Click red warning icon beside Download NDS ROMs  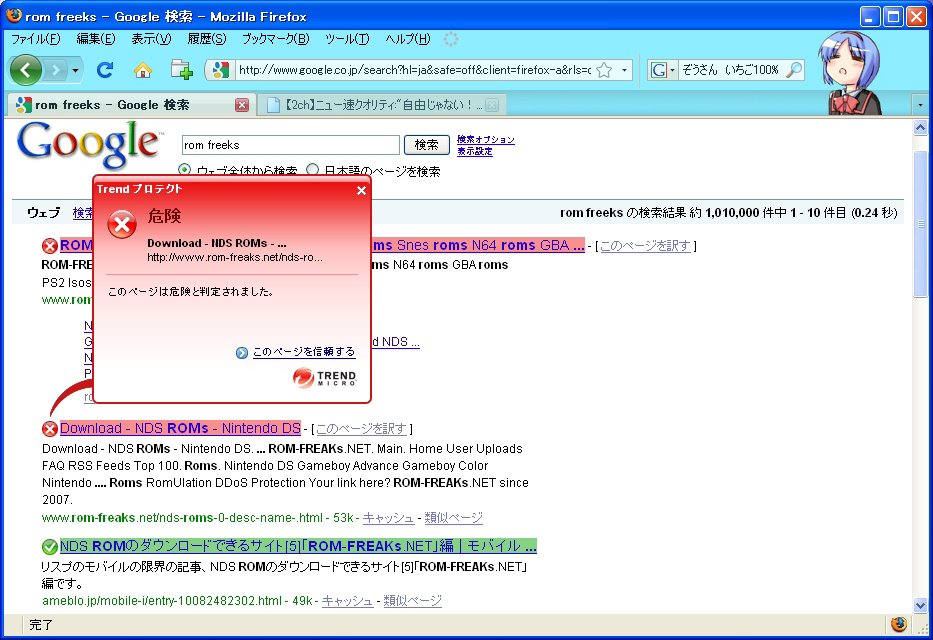(x=49, y=428)
